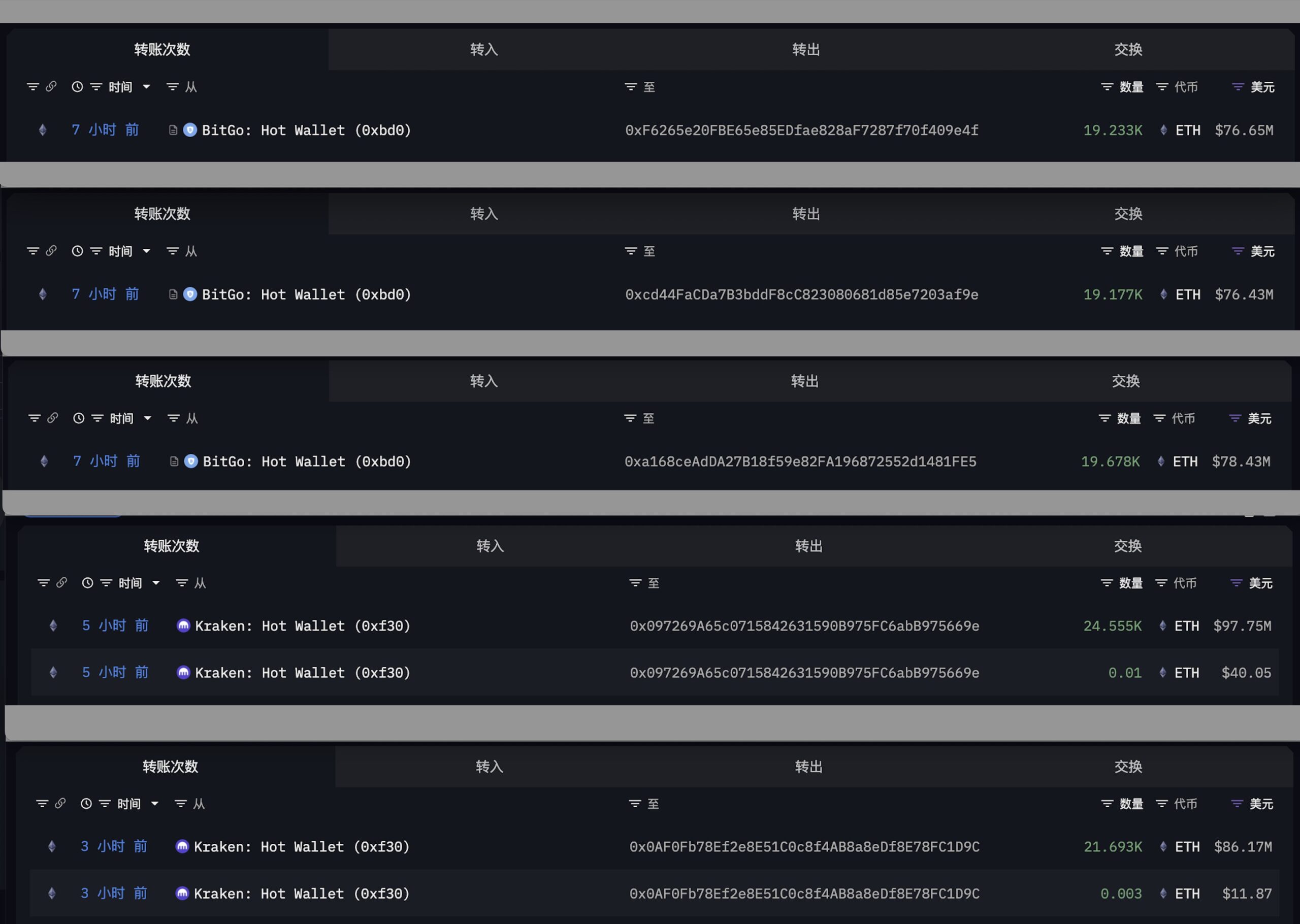This screenshot has height=924, width=1300.
Task: Expand 时间 sort caret above the 19.177K row
Action: pos(146,251)
